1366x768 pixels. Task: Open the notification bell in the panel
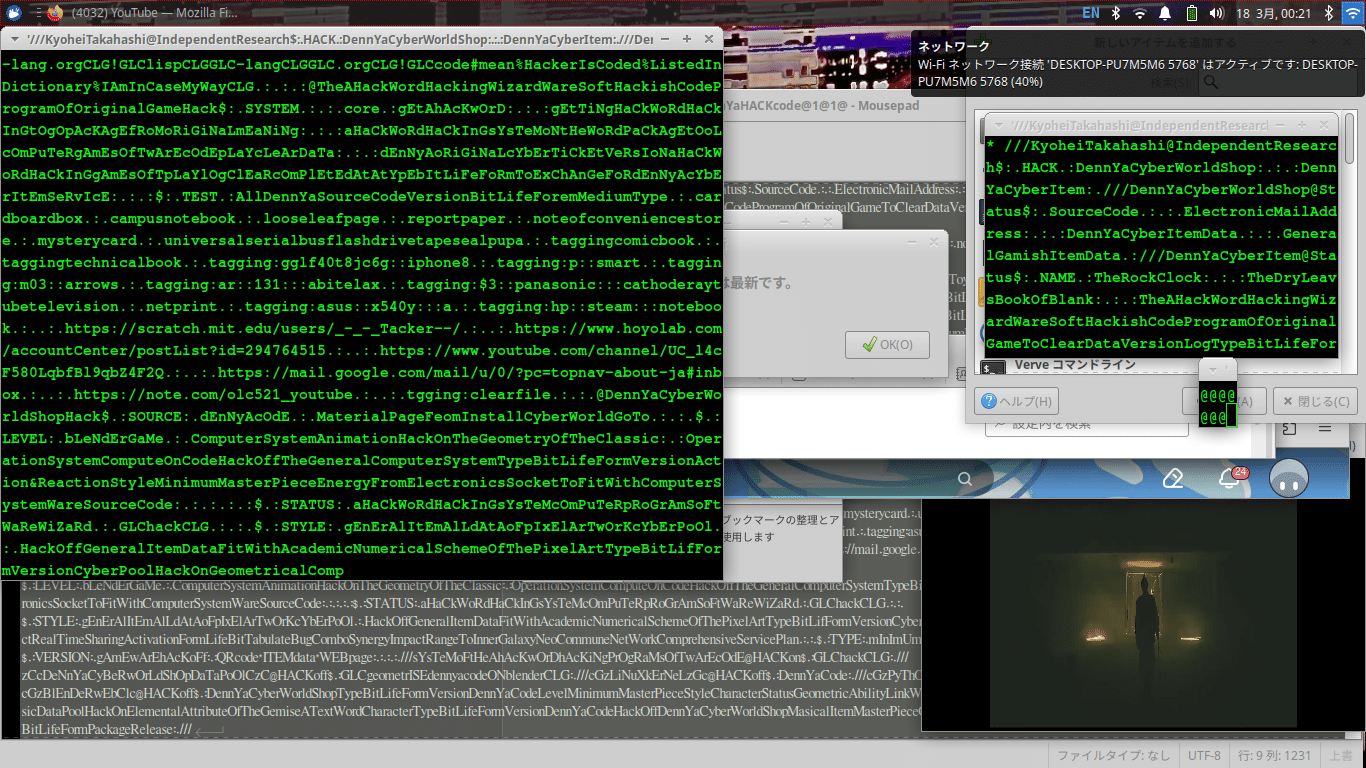point(1165,13)
